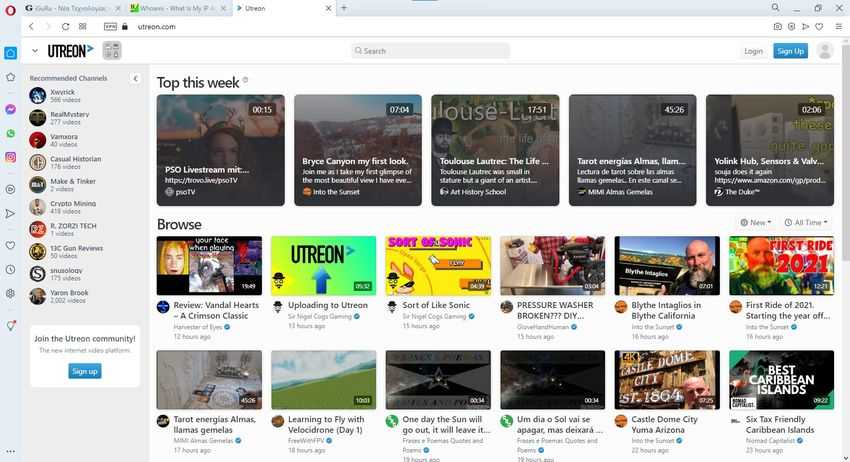850x462 pixels.
Task: Open WhatsApp in Opera sidebar
Action: (x=10, y=133)
